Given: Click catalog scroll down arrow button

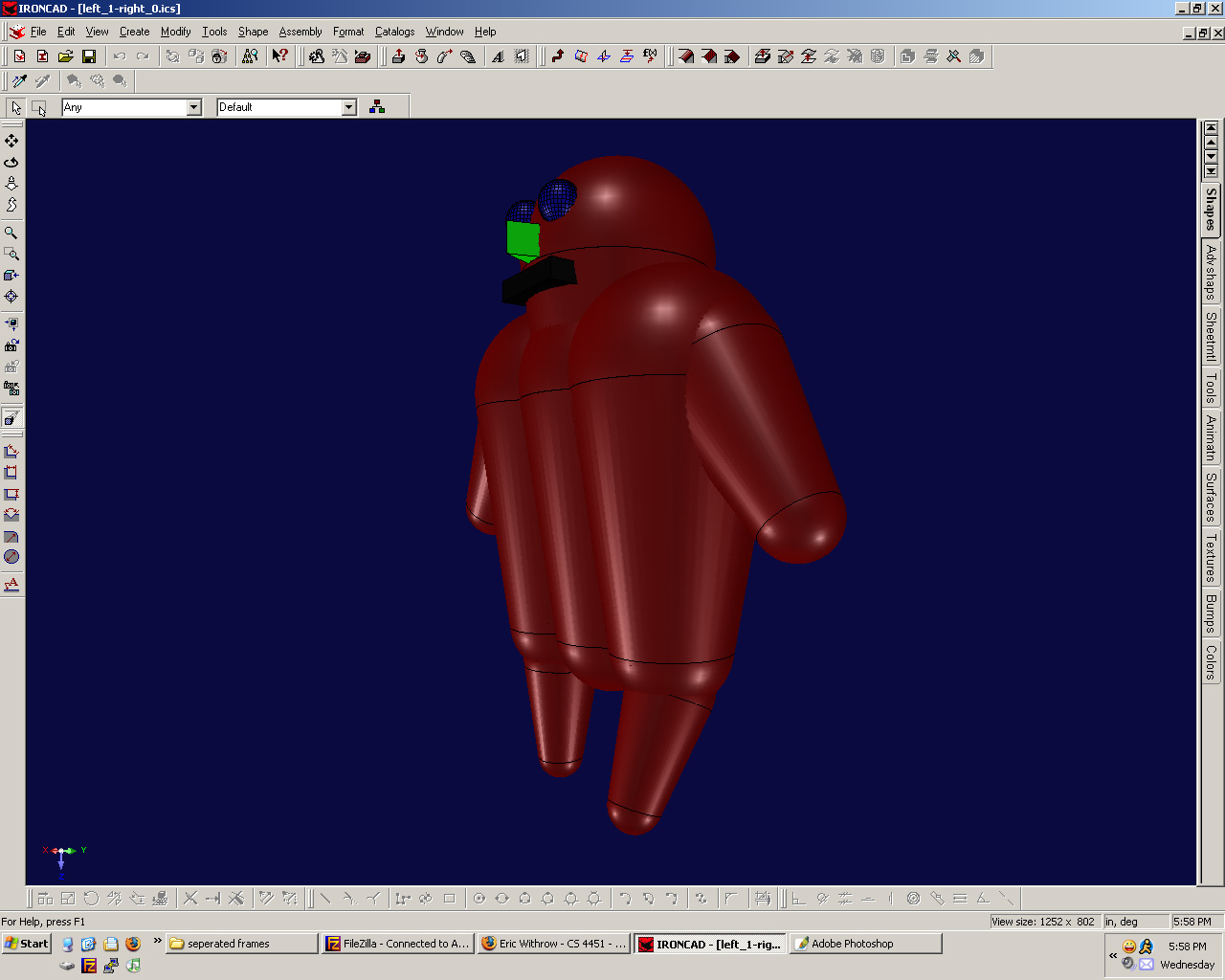Looking at the screenshot, I should pos(1211,157).
